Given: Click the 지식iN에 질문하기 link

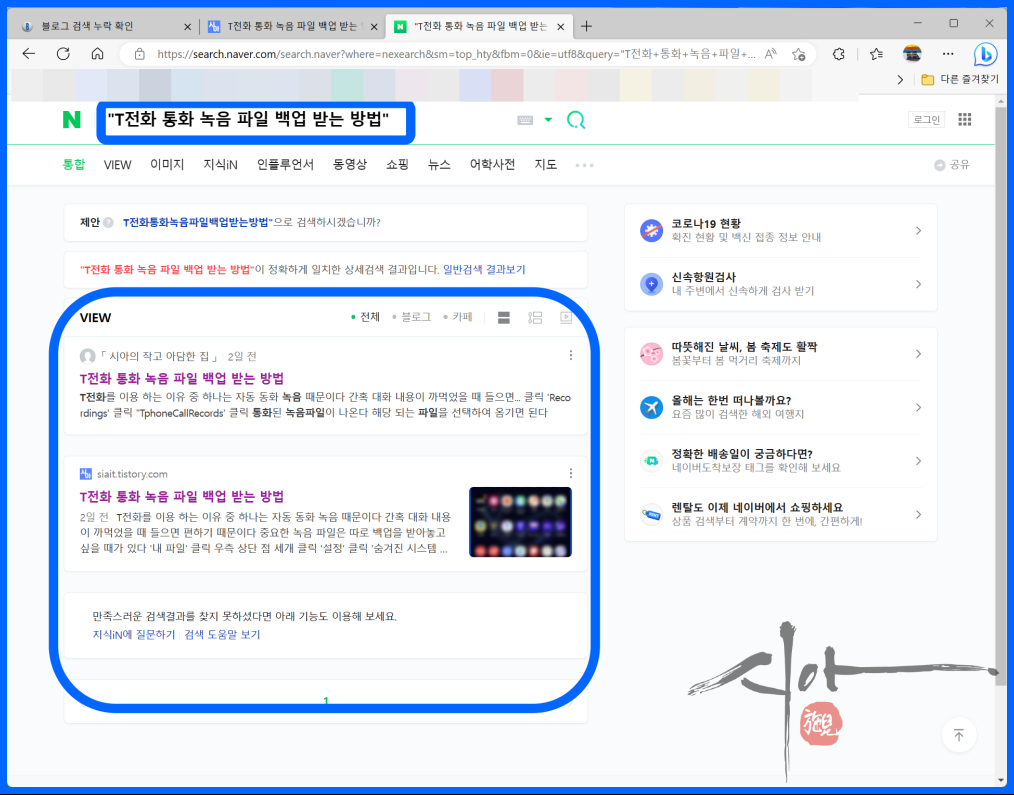Looking at the screenshot, I should 134,635.
